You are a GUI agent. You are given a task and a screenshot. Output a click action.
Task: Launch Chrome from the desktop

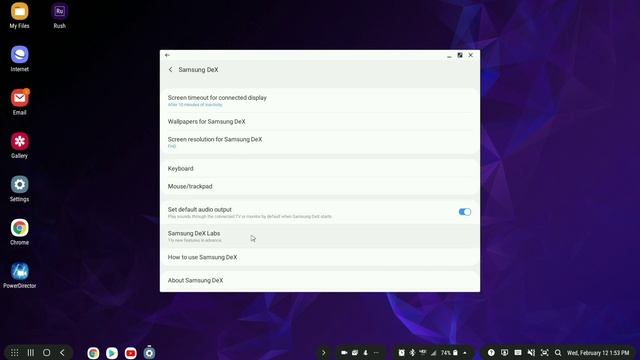click(x=19, y=232)
